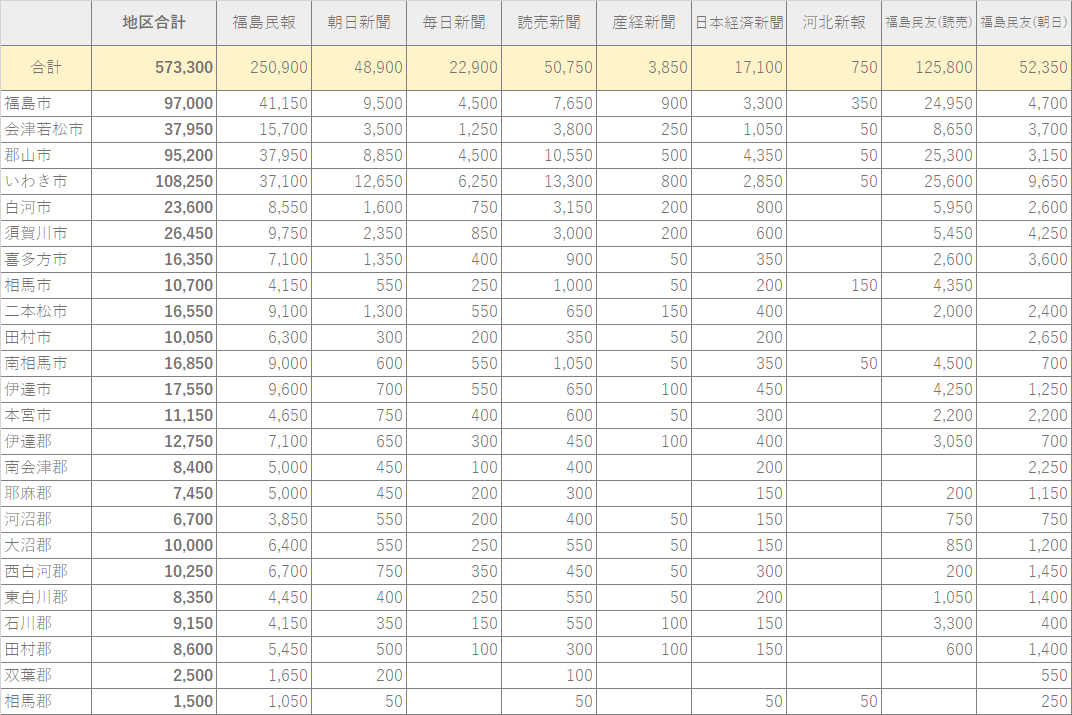Click the 地区合計 column header
This screenshot has height=715, width=1072.
(154, 23)
